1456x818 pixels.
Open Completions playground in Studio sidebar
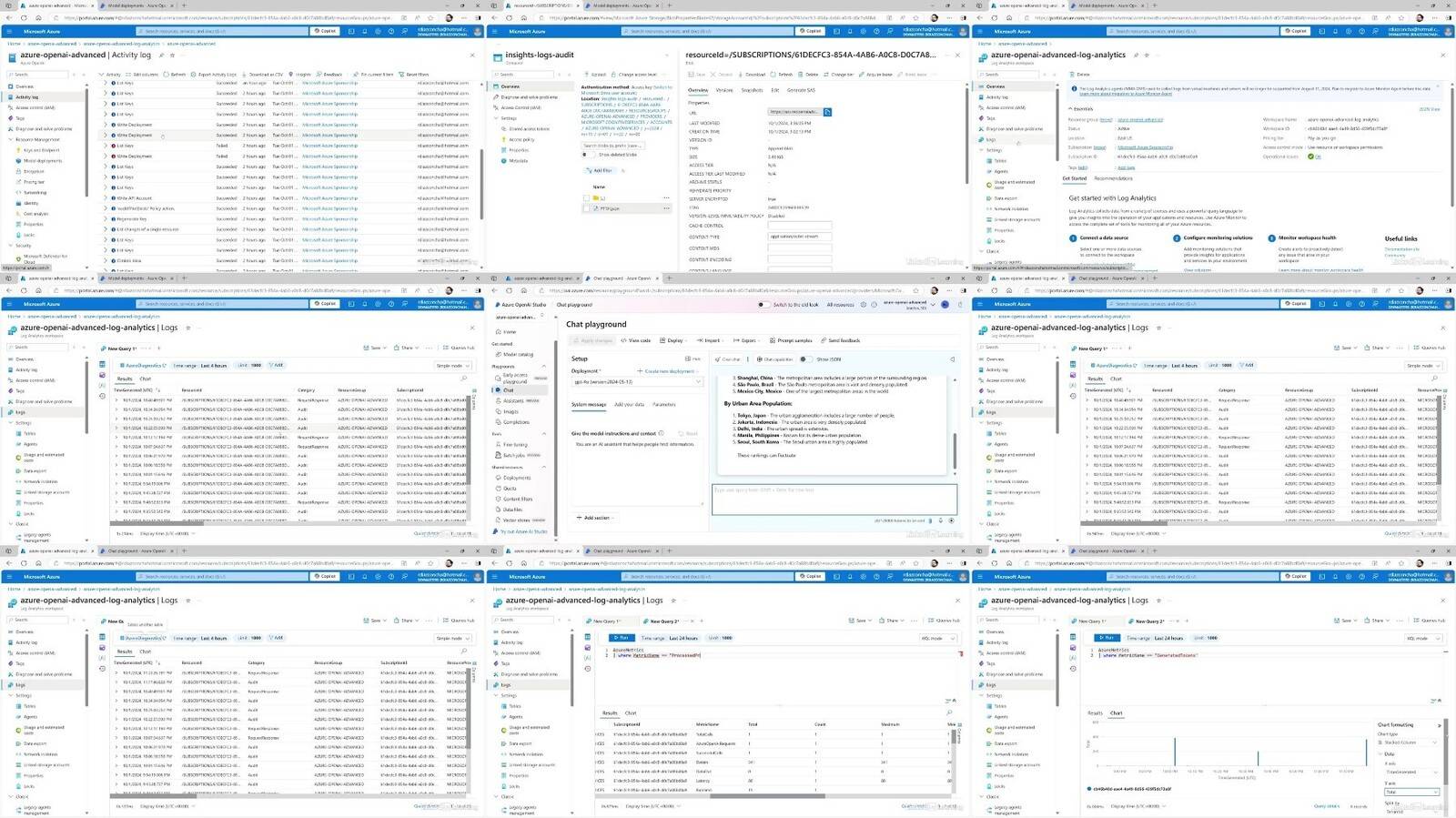514,422
